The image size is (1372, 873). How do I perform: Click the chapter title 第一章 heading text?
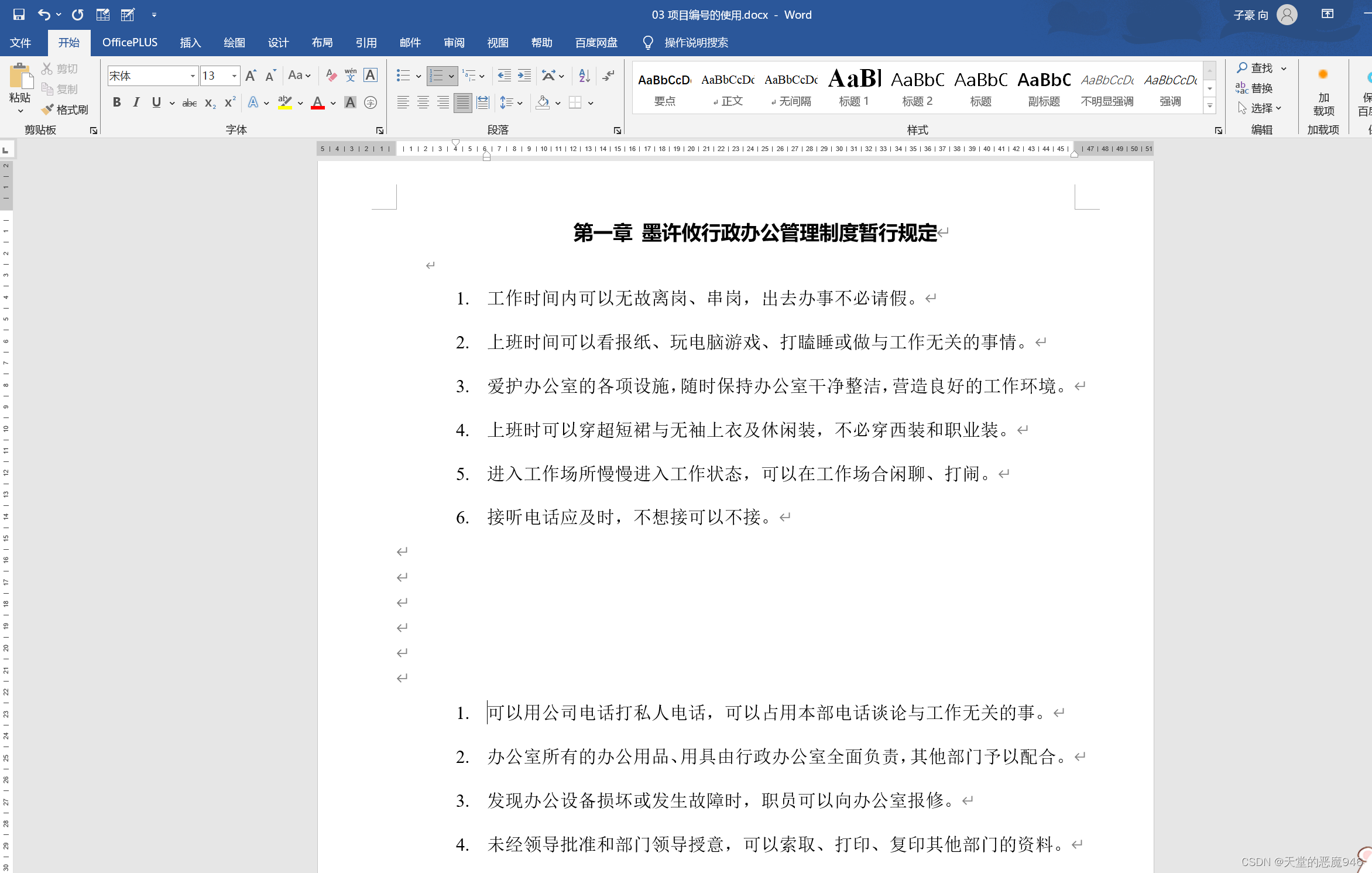tap(755, 233)
